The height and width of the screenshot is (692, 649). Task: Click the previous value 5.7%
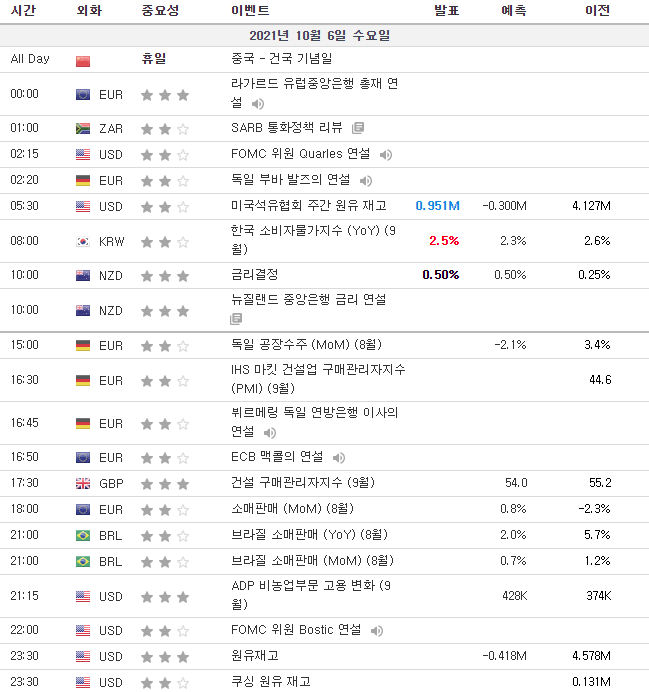pos(597,535)
